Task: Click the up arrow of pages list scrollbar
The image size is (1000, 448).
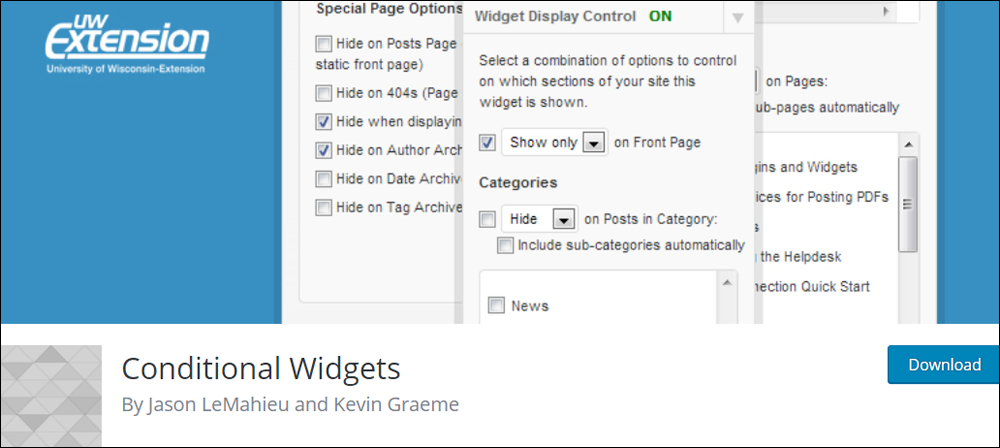Action: point(908,144)
